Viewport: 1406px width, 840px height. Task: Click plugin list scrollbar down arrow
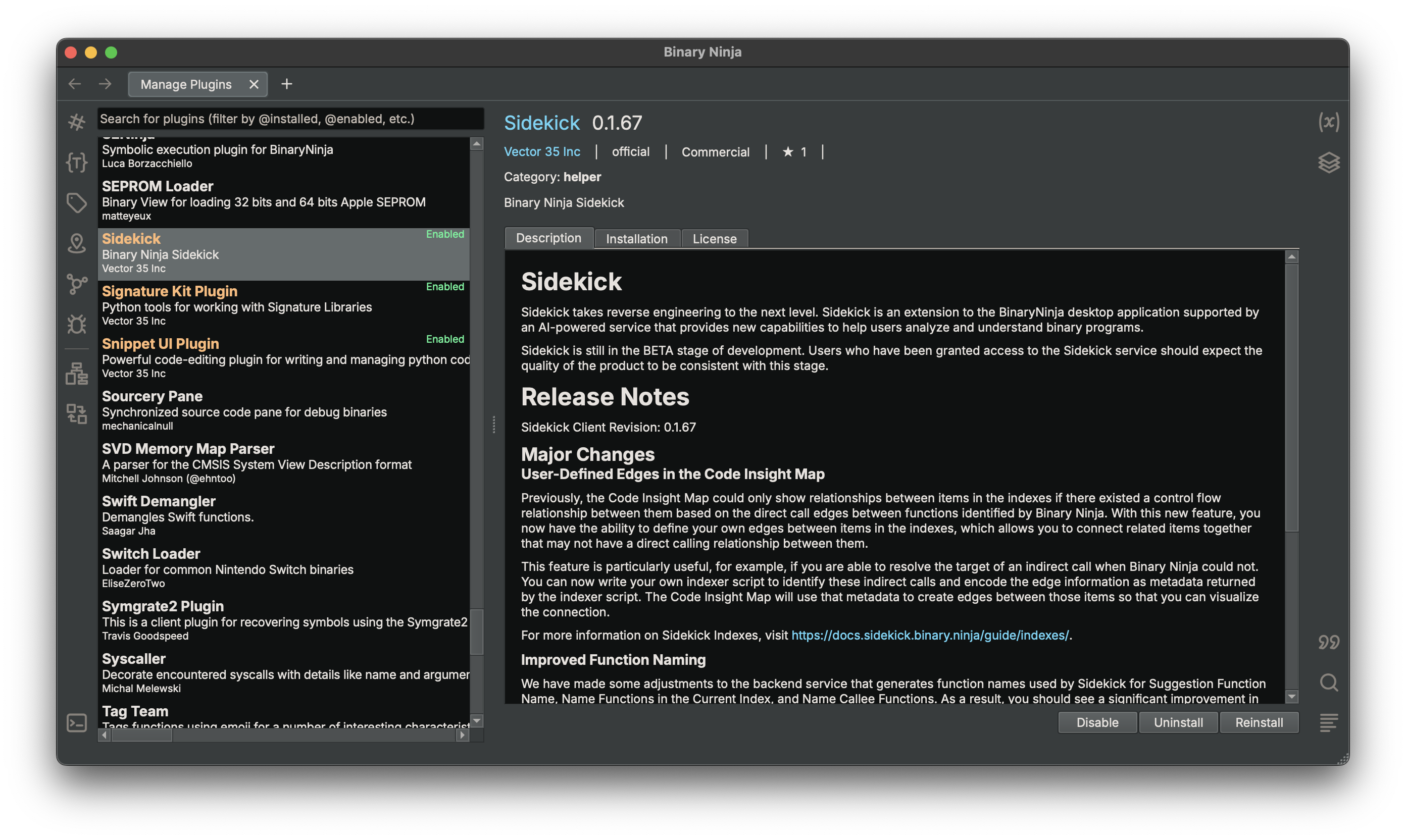point(477,720)
